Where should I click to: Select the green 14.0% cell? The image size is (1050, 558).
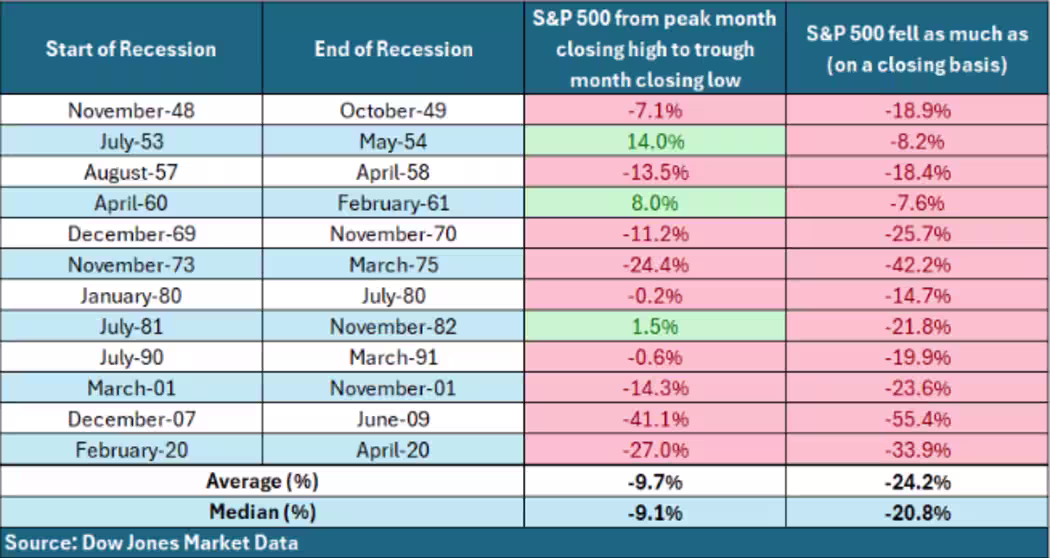[655, 141]
